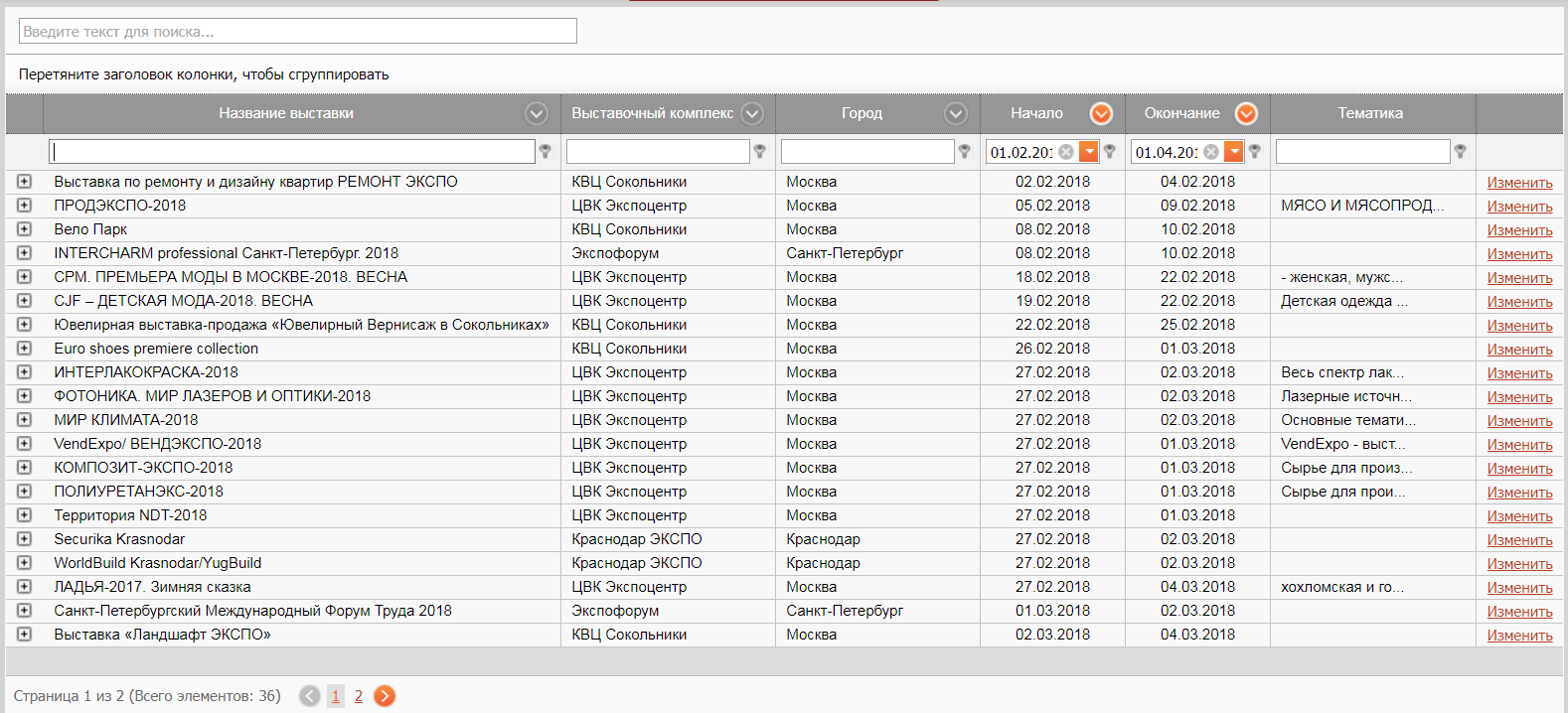The height and width of the screenshot is (713, 1568).
Task: Open Окончание date picker dropdown
Action: pyautogui.click(x=1234, y=152)
